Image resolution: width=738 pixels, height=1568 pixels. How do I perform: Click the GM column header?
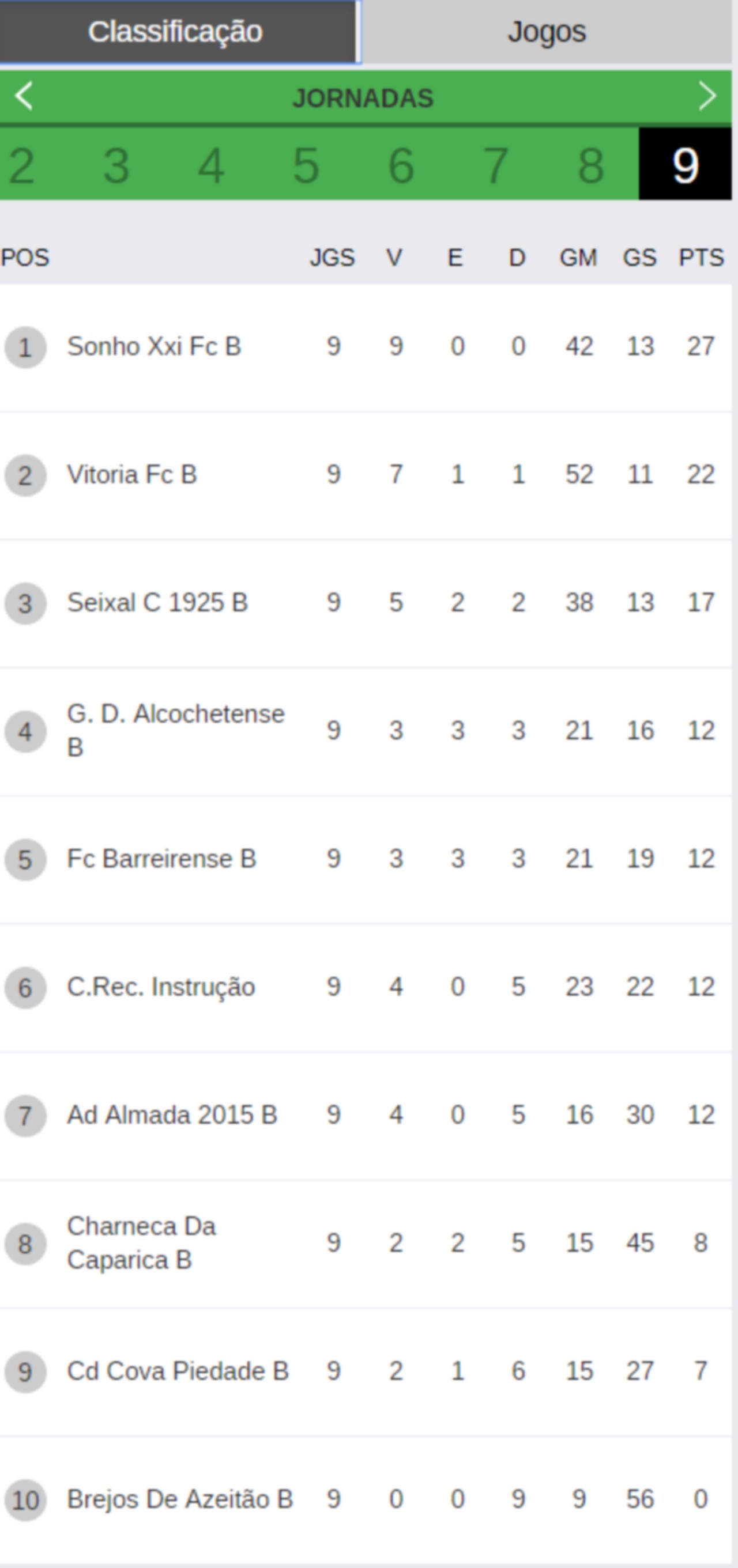(x=578, y=258)
